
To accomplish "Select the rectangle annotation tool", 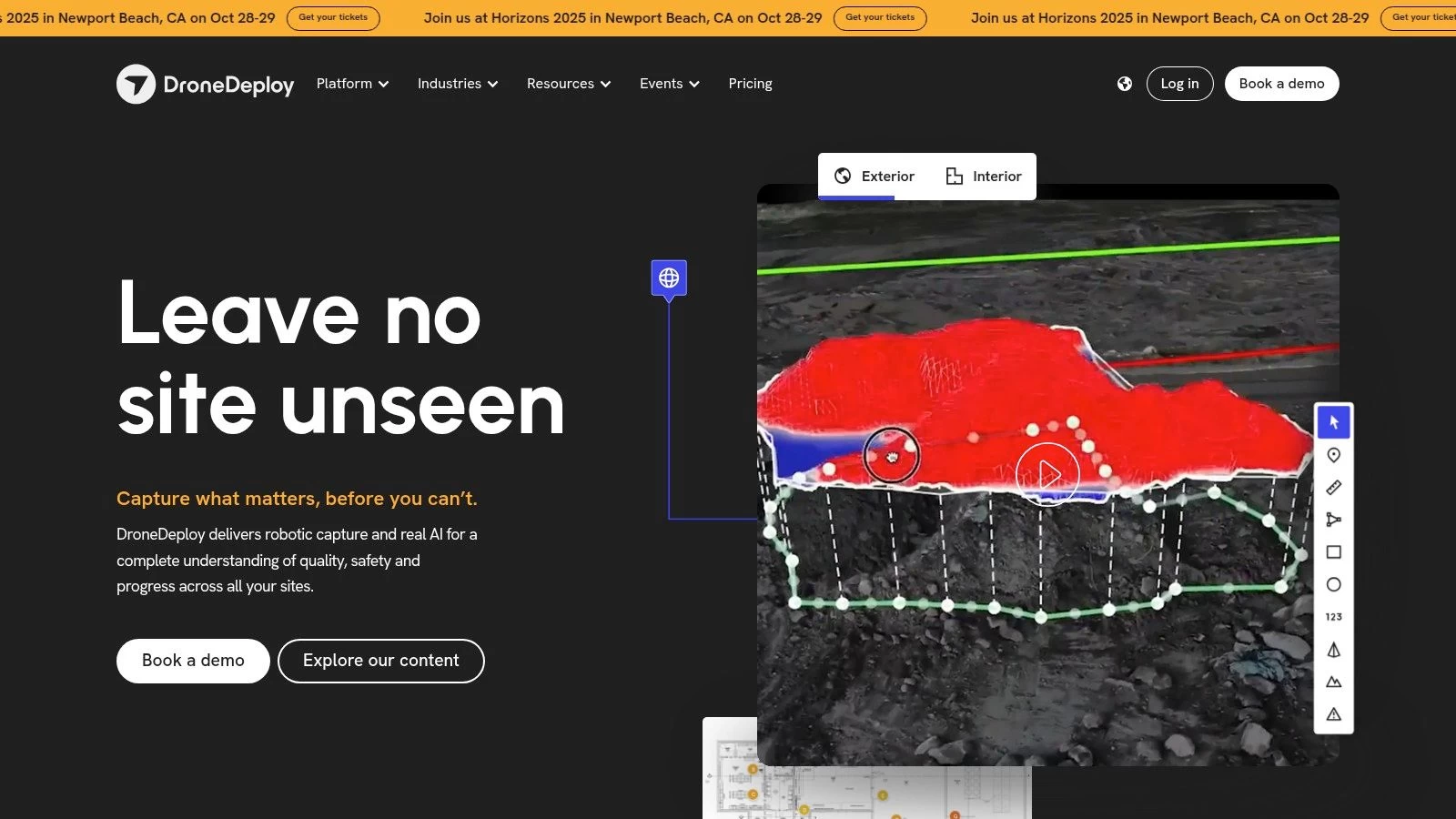I will [1334, 552].
